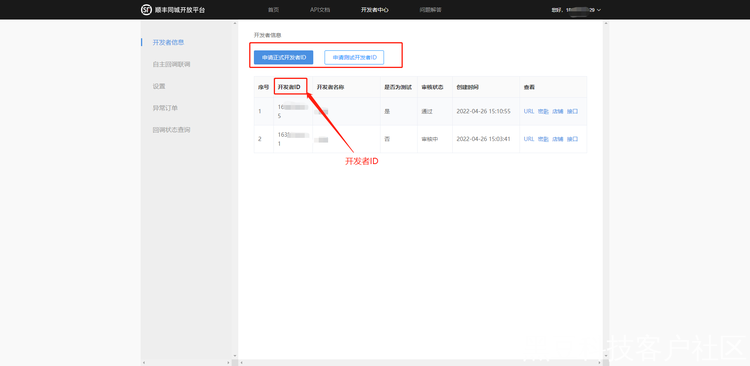Click the platform title 顺丰同城开放平台
The width and height of the screenshot is (750, 366).
tap(180, 10)
